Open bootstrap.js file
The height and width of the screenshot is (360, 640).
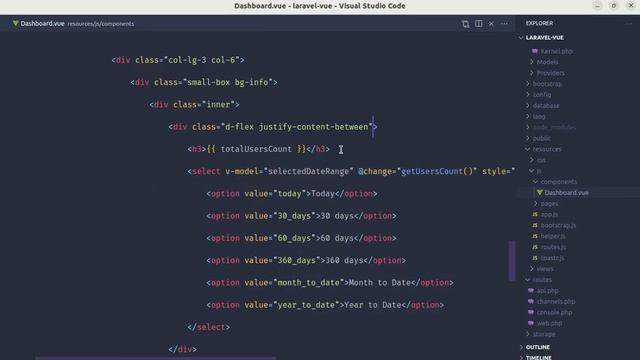point(558,225)
